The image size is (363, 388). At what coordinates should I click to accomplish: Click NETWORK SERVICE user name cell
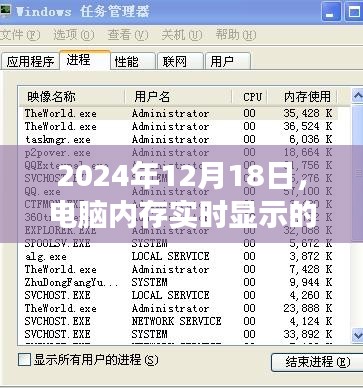[176, 321]
